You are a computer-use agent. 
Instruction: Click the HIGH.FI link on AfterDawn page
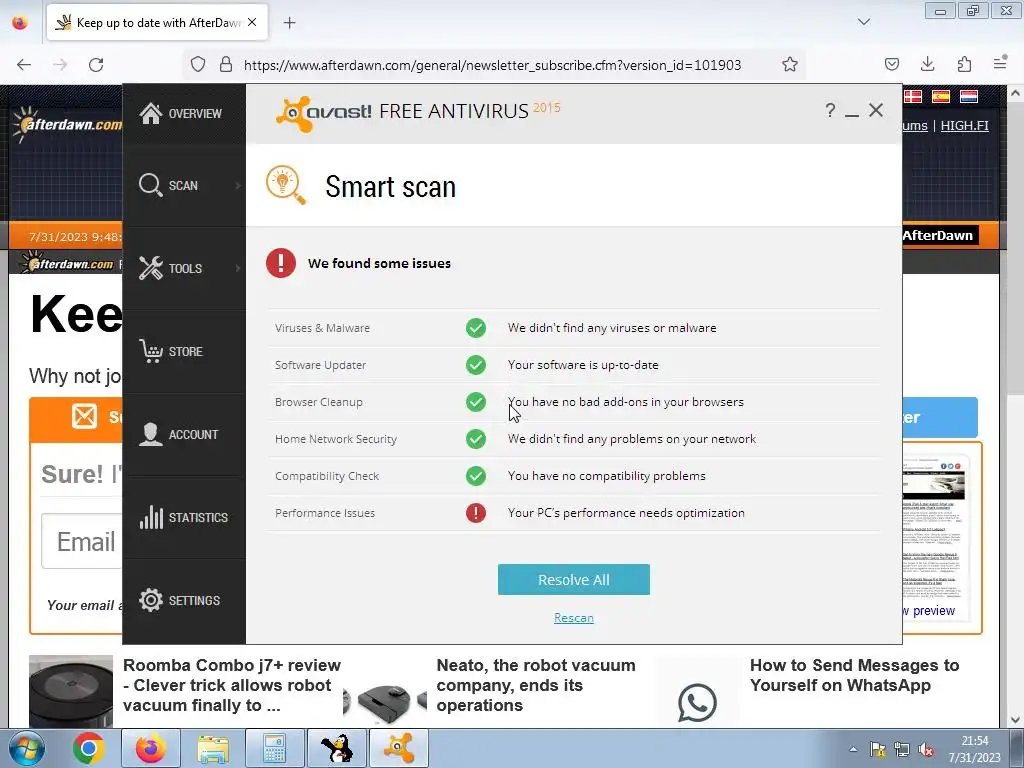(x=965, y=125)
